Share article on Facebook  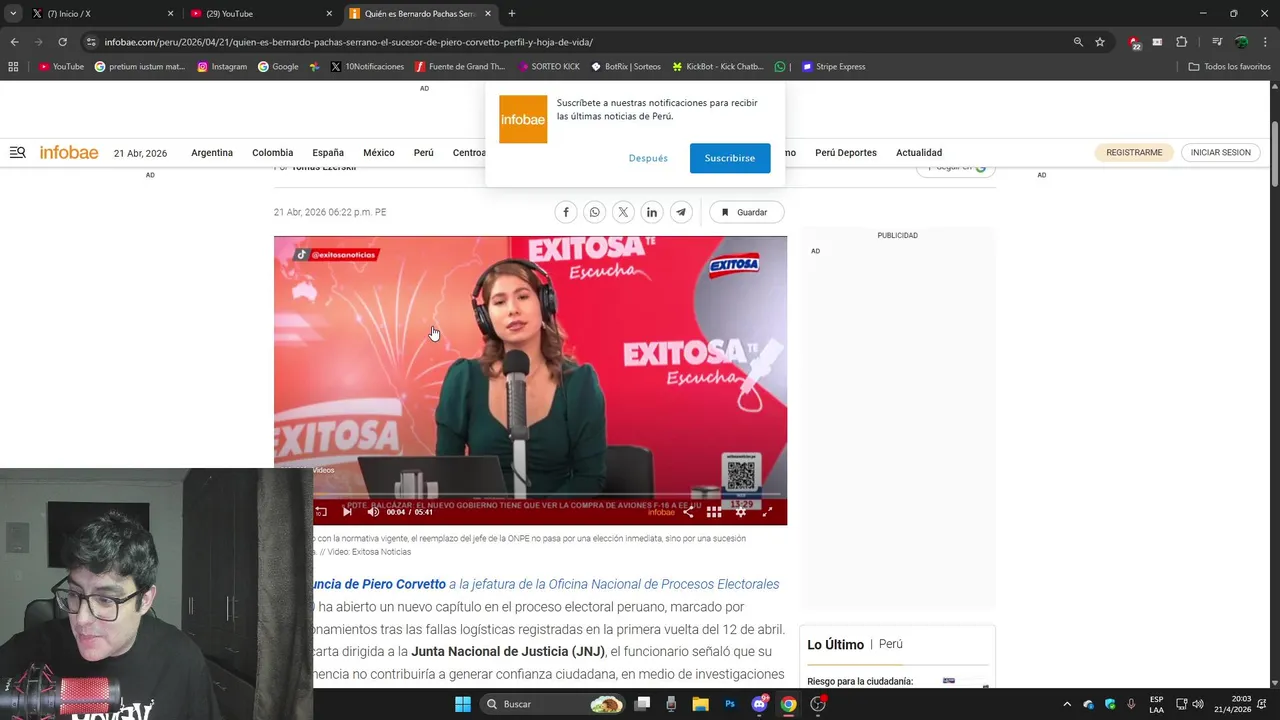tap(566, 212)
